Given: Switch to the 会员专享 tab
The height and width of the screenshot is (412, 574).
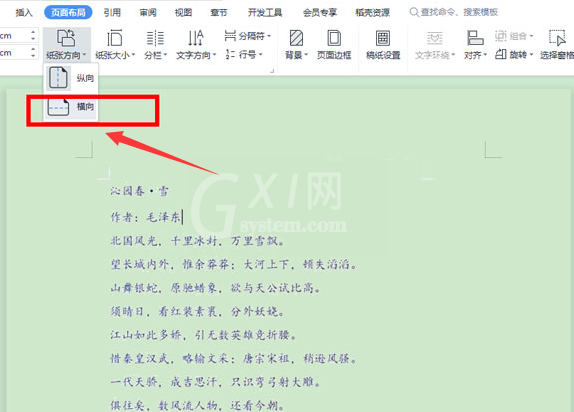Looking at the screenshot, I should [x=320, y=12].
